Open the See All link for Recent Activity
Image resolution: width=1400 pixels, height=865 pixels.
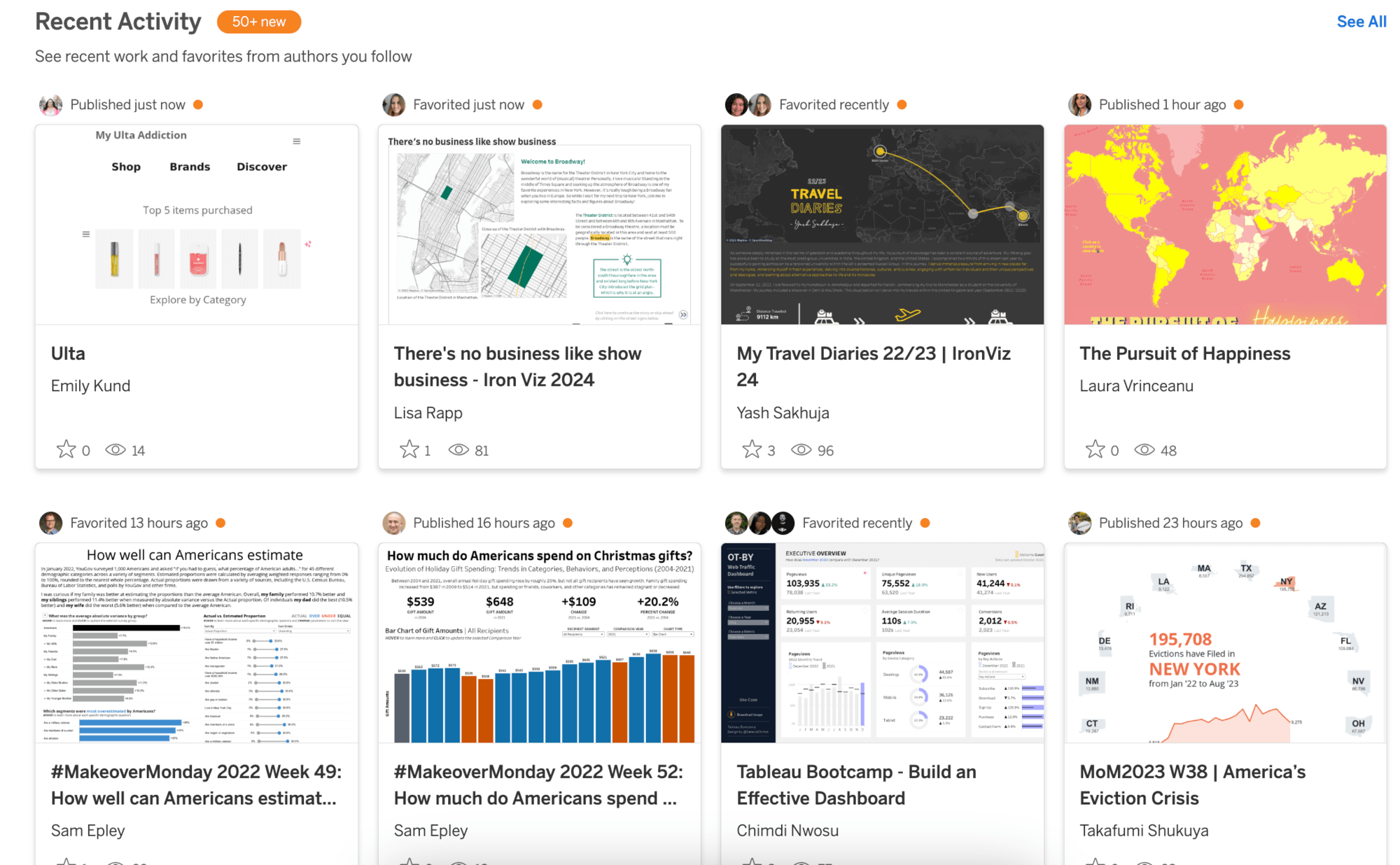click(x=1361, y=21)
